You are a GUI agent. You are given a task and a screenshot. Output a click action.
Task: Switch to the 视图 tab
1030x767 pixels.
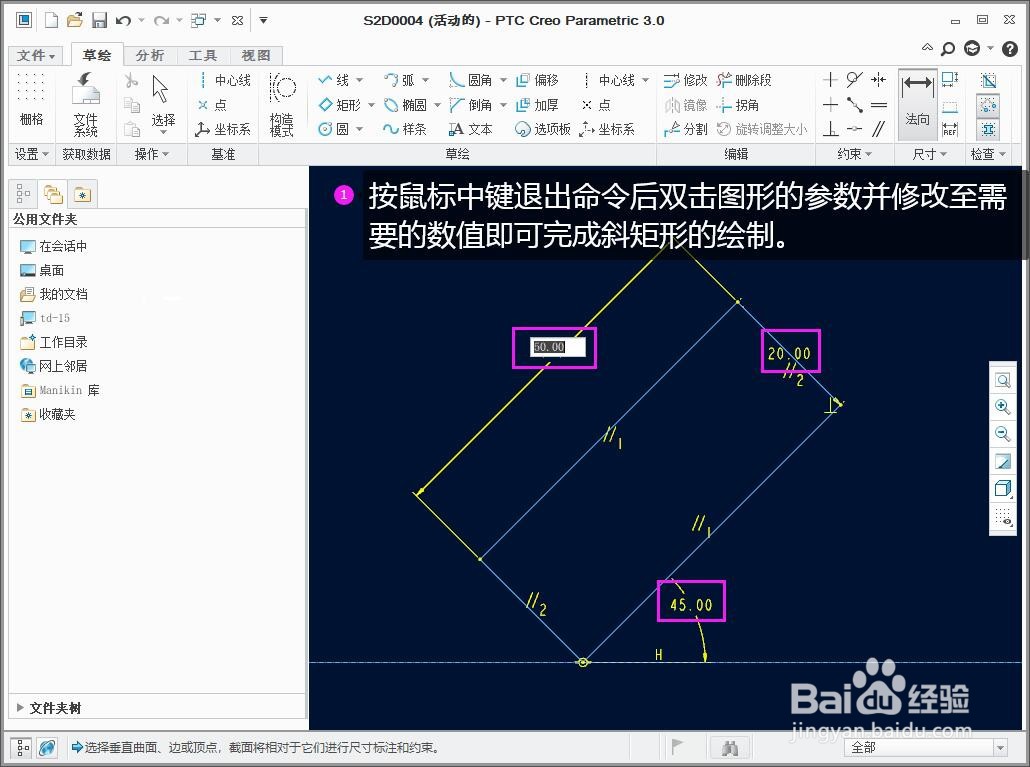pyautogui.click(x=256, y=55)
